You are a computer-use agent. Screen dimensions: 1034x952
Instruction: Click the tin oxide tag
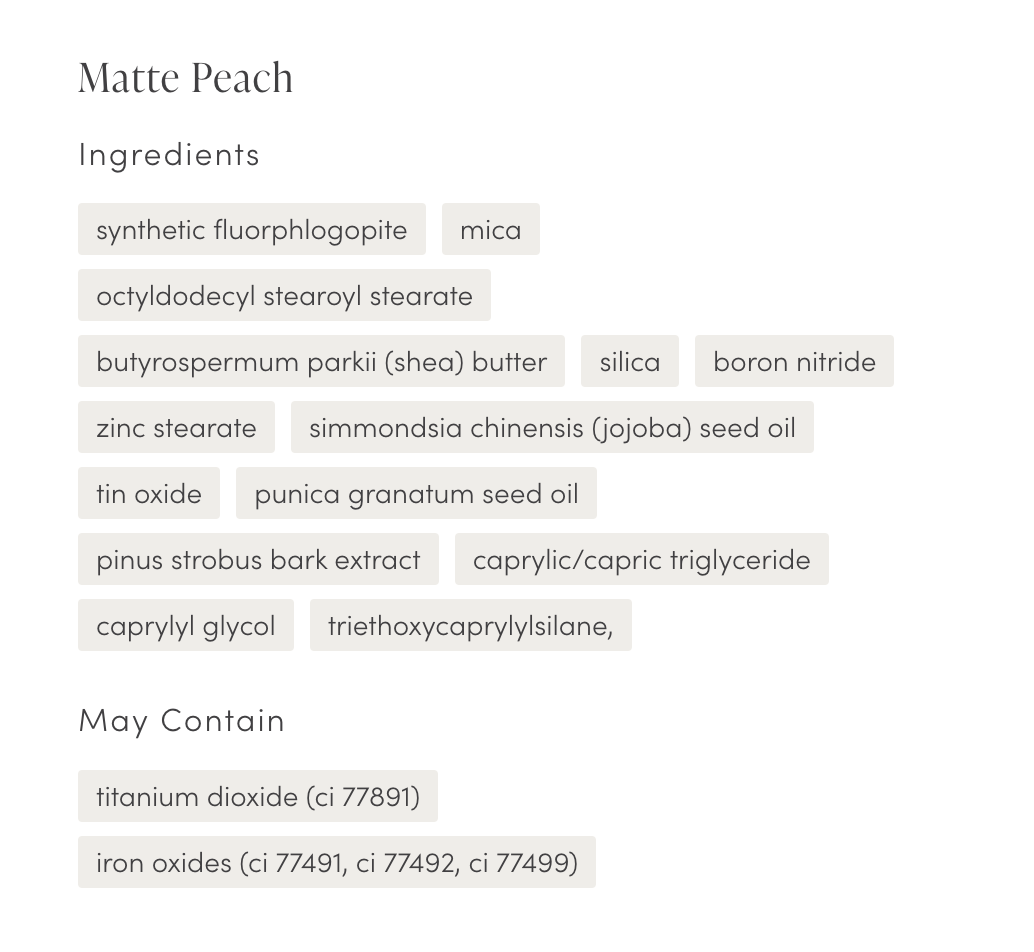tap(149, 494)
